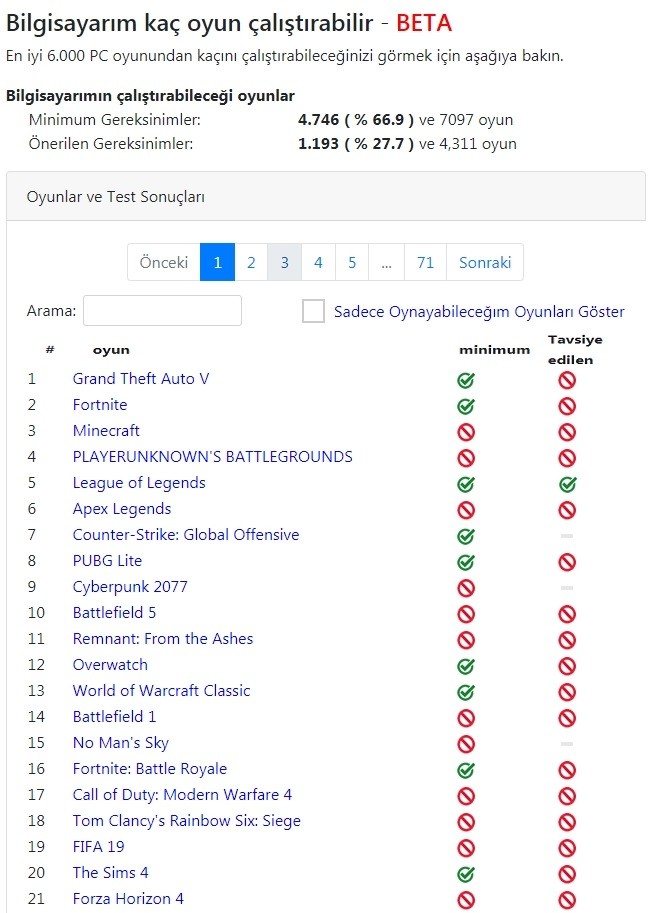Open the Fortnite game link
This screenshot has width=650, height=913.
point(100,405)
